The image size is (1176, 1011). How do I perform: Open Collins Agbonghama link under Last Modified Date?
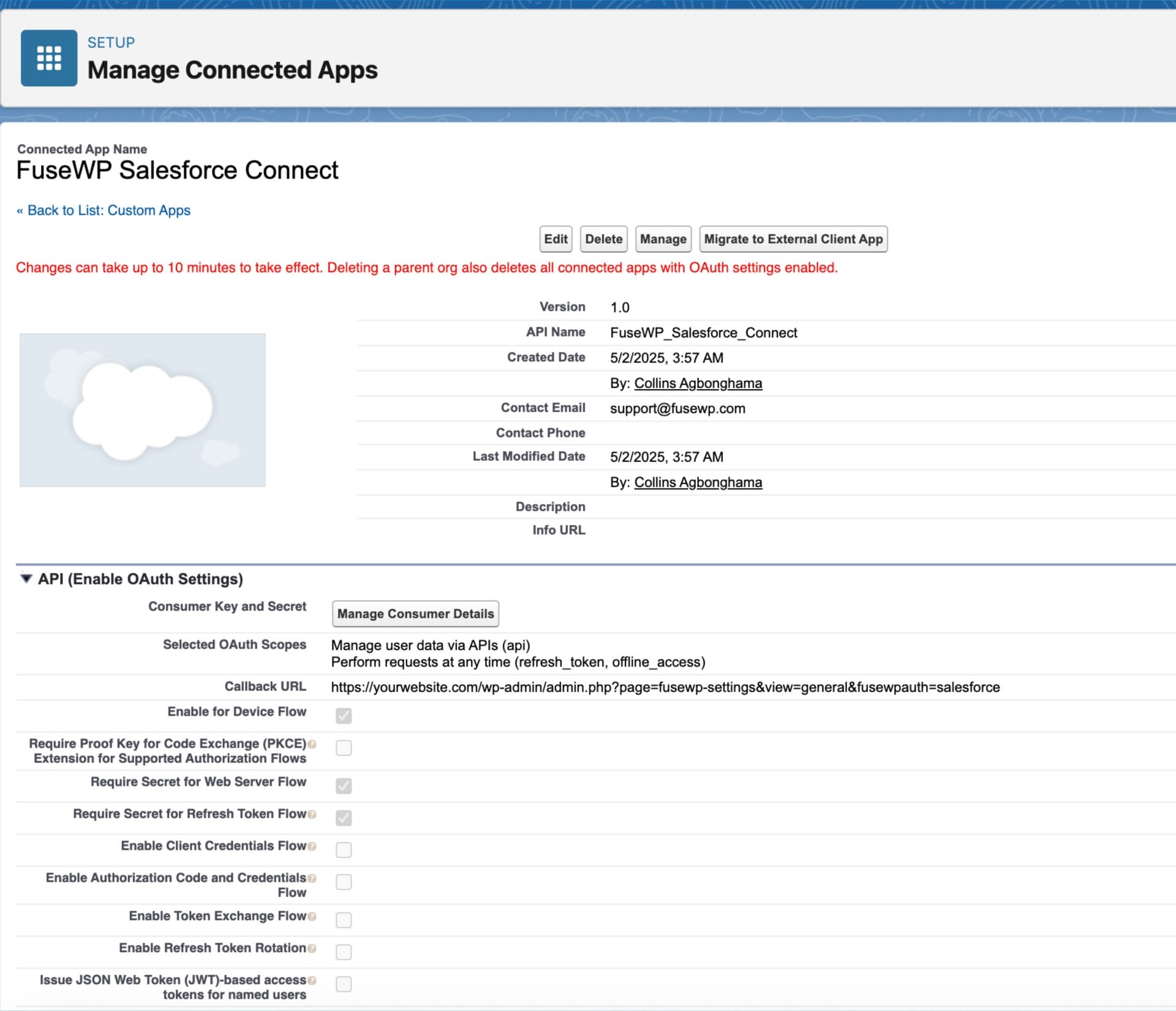[698, 482]
